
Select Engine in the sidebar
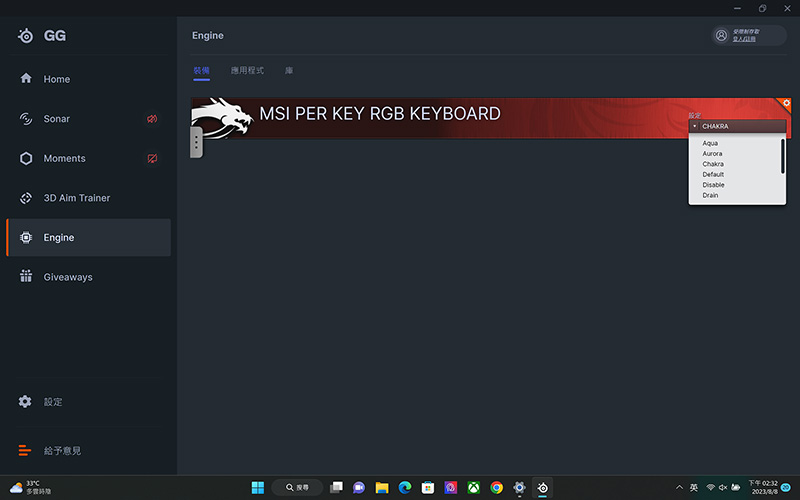click(x=88, y=237)
